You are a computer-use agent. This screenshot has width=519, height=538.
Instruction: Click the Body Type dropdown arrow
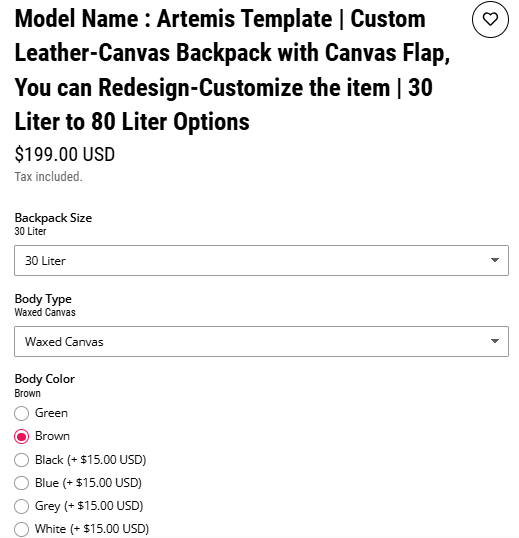(x=495, y=341)
